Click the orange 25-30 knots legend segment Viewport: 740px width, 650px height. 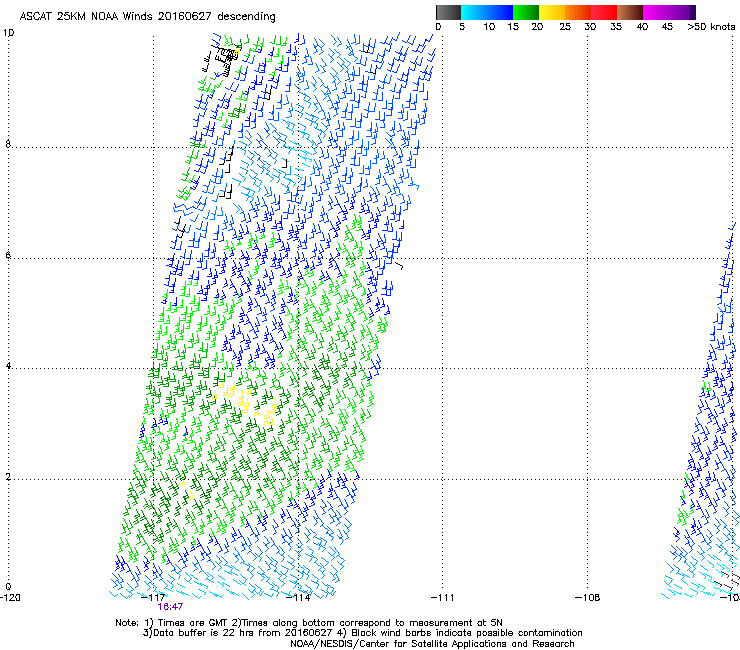point(578,12)
